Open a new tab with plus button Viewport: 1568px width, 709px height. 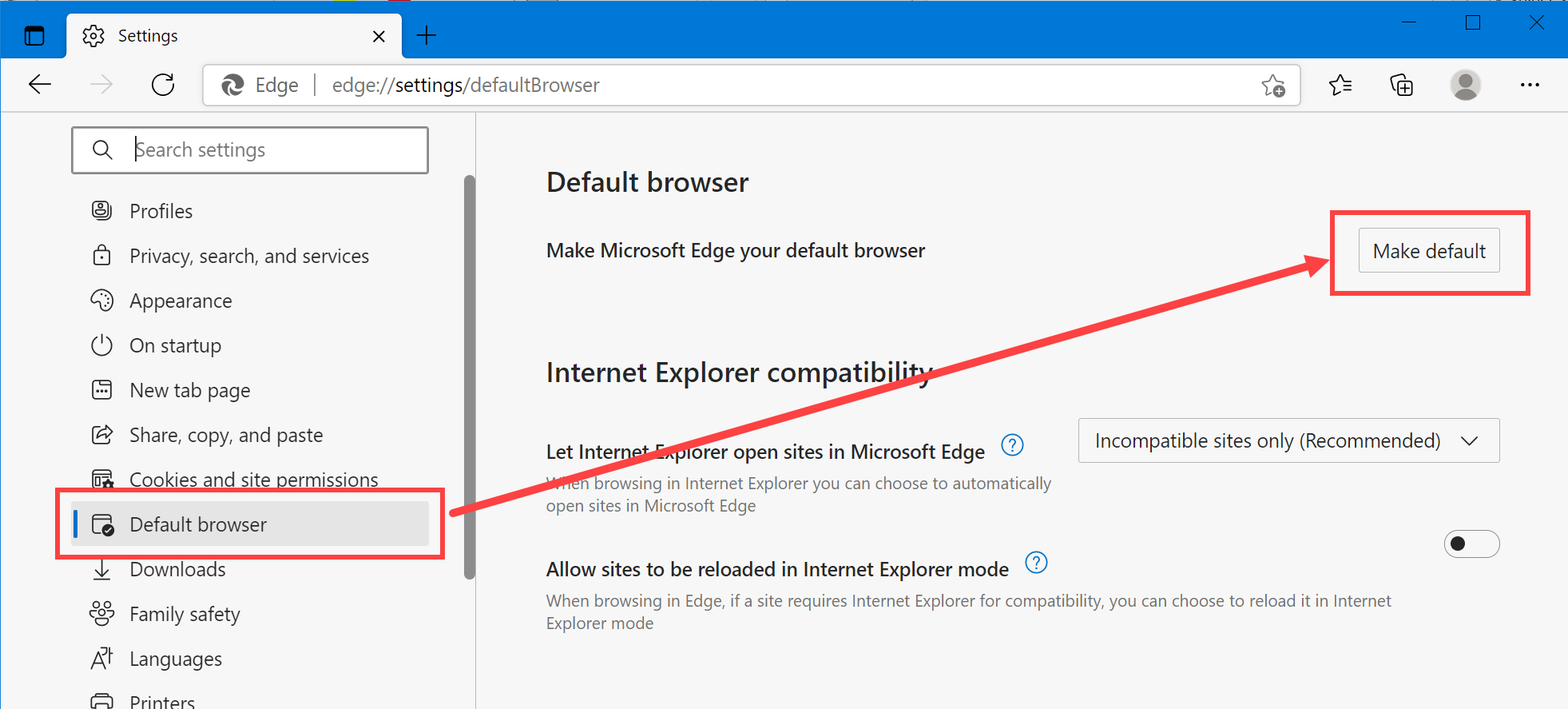click(x=427, y=36)
